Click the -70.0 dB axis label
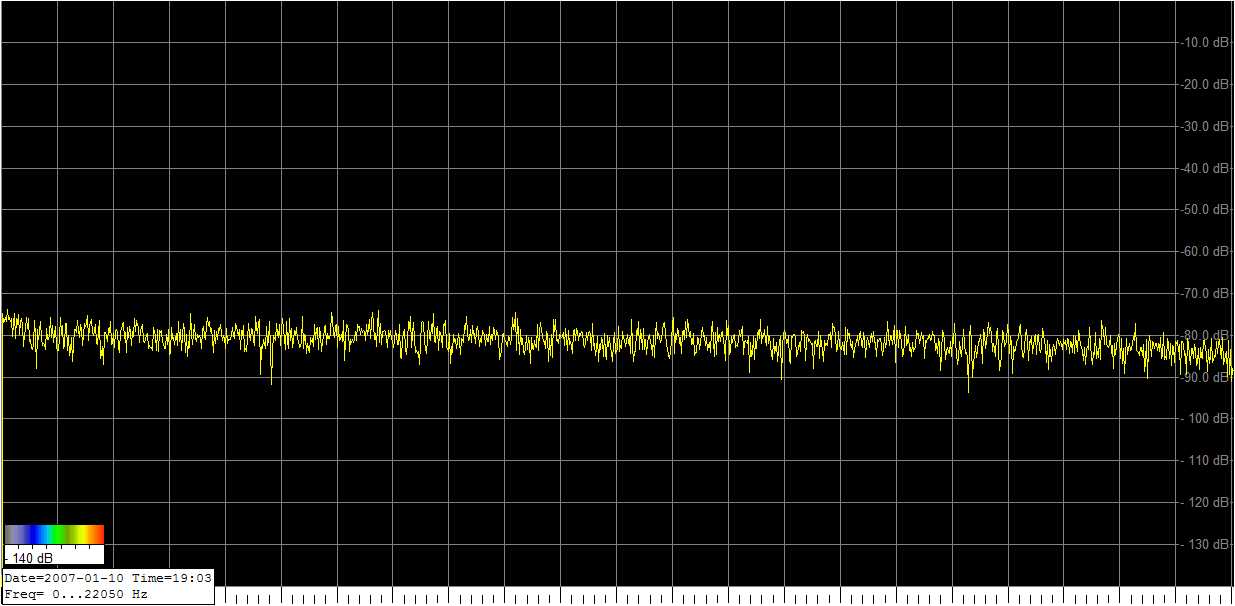 coord(1206,294)
